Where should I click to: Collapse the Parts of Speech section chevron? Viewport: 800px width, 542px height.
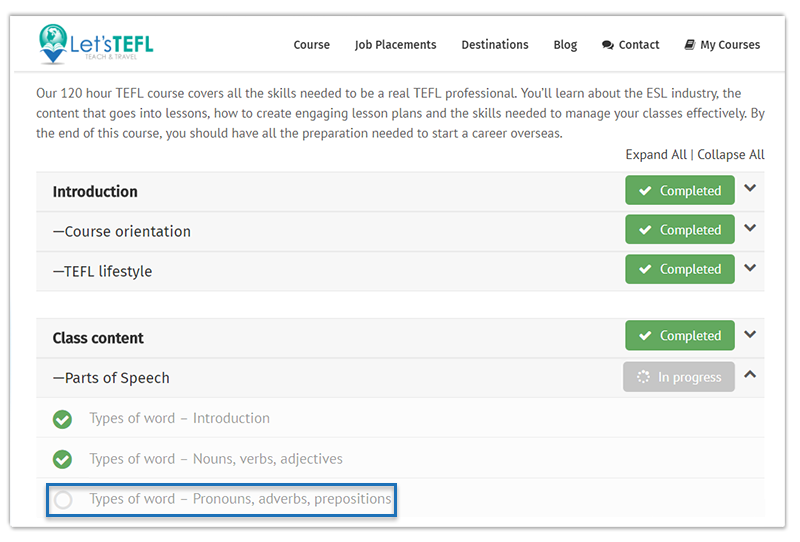tap(750, 374)
